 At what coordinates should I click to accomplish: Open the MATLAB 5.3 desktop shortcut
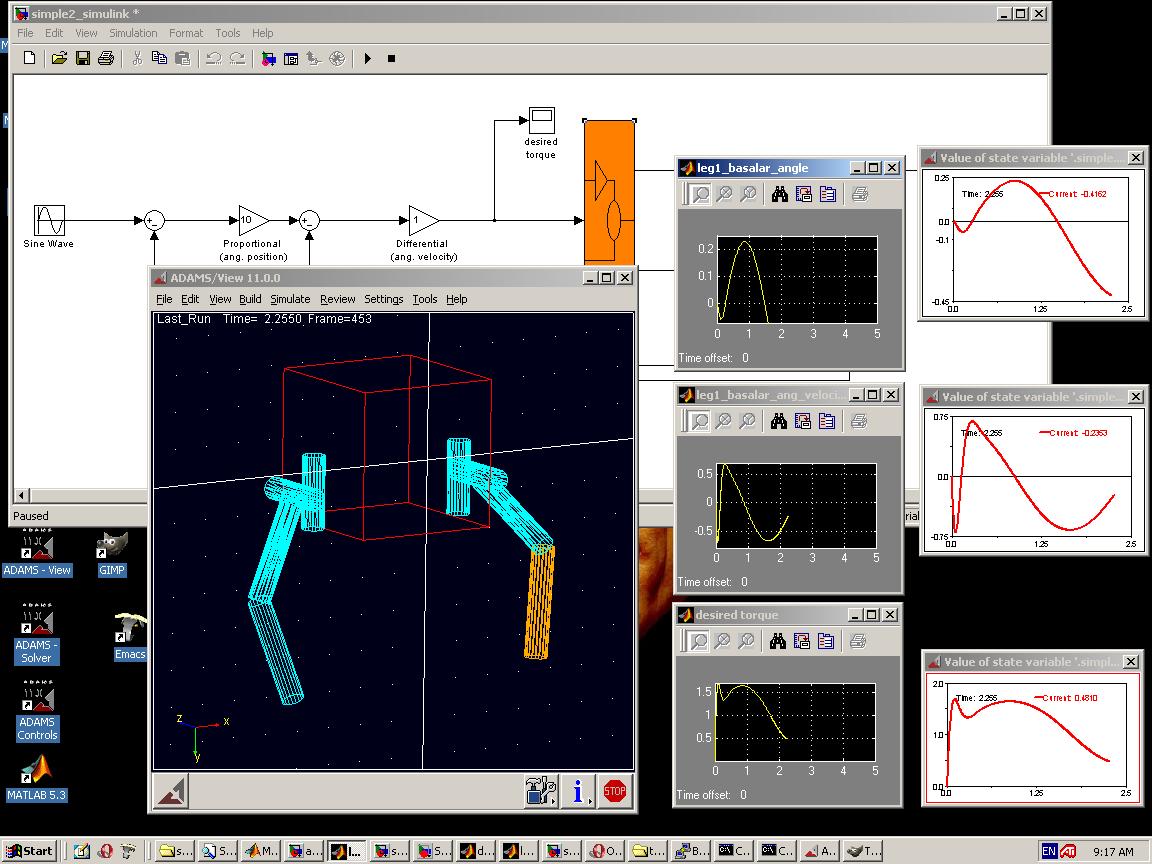pos(37,779)
